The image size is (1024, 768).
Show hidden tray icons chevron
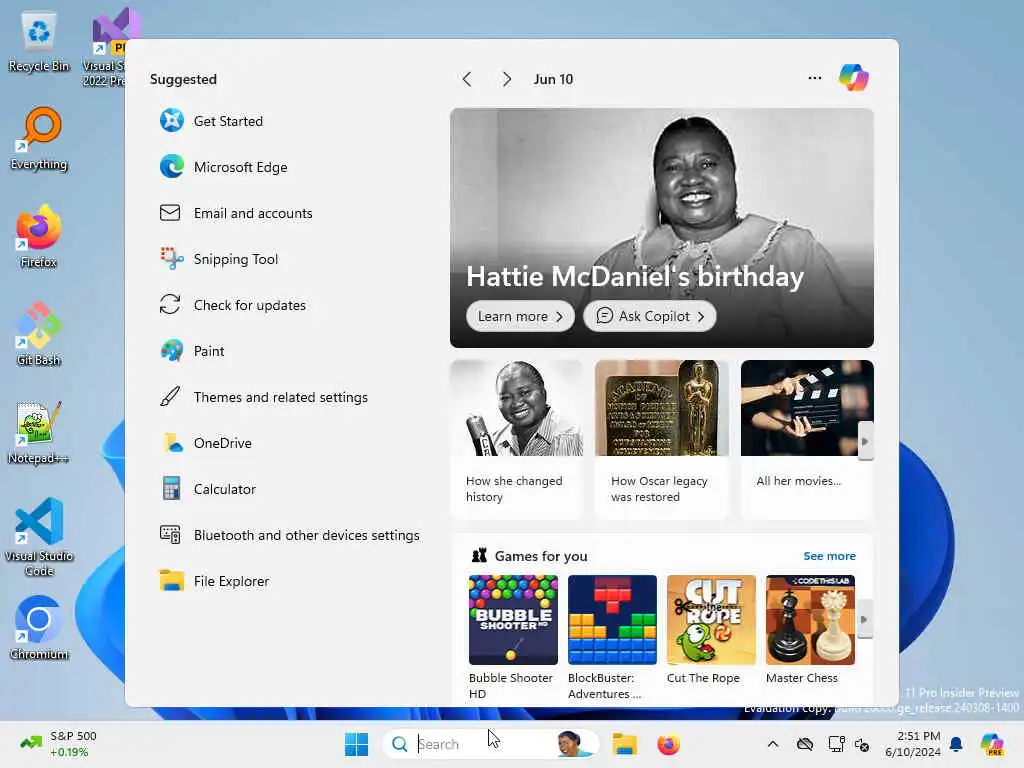coord(773,744)
